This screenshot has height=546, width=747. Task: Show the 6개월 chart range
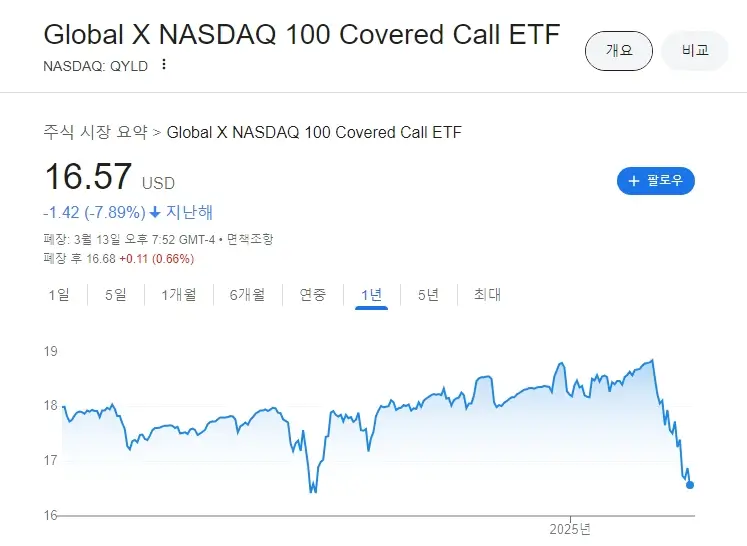coord(246,294)
